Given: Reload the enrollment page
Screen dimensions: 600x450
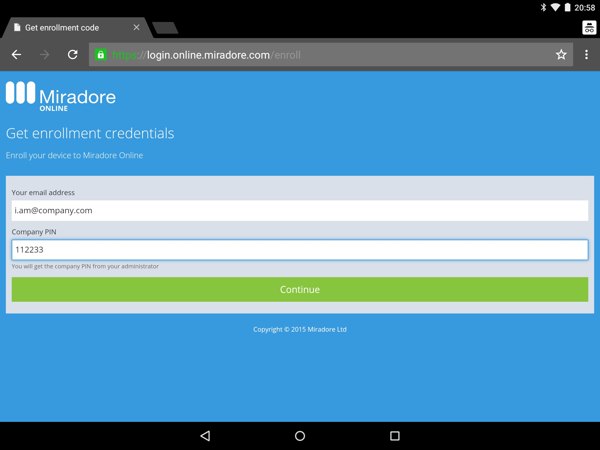Looking at the screenshot, I should point(73,55).
